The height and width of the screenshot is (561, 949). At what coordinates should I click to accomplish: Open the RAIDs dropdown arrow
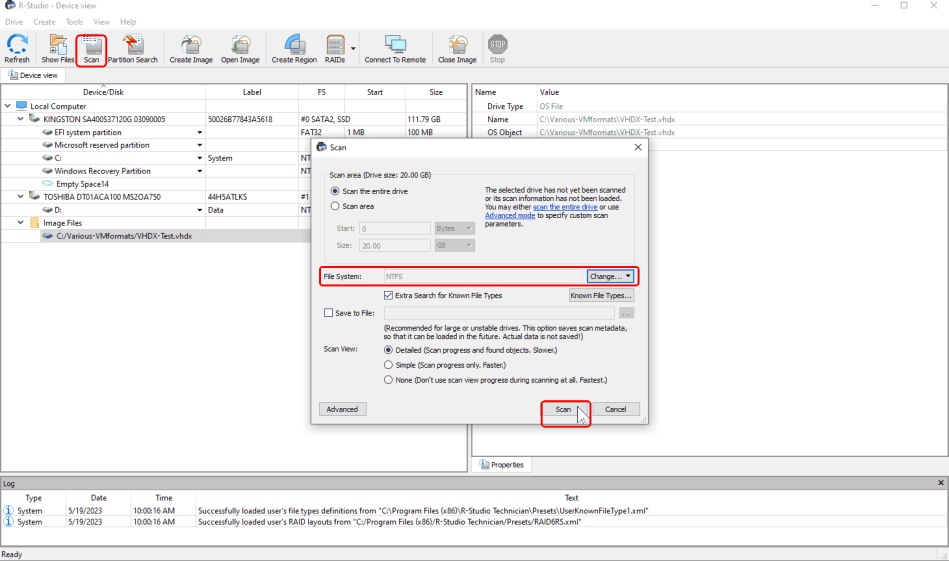pos(353,48)
